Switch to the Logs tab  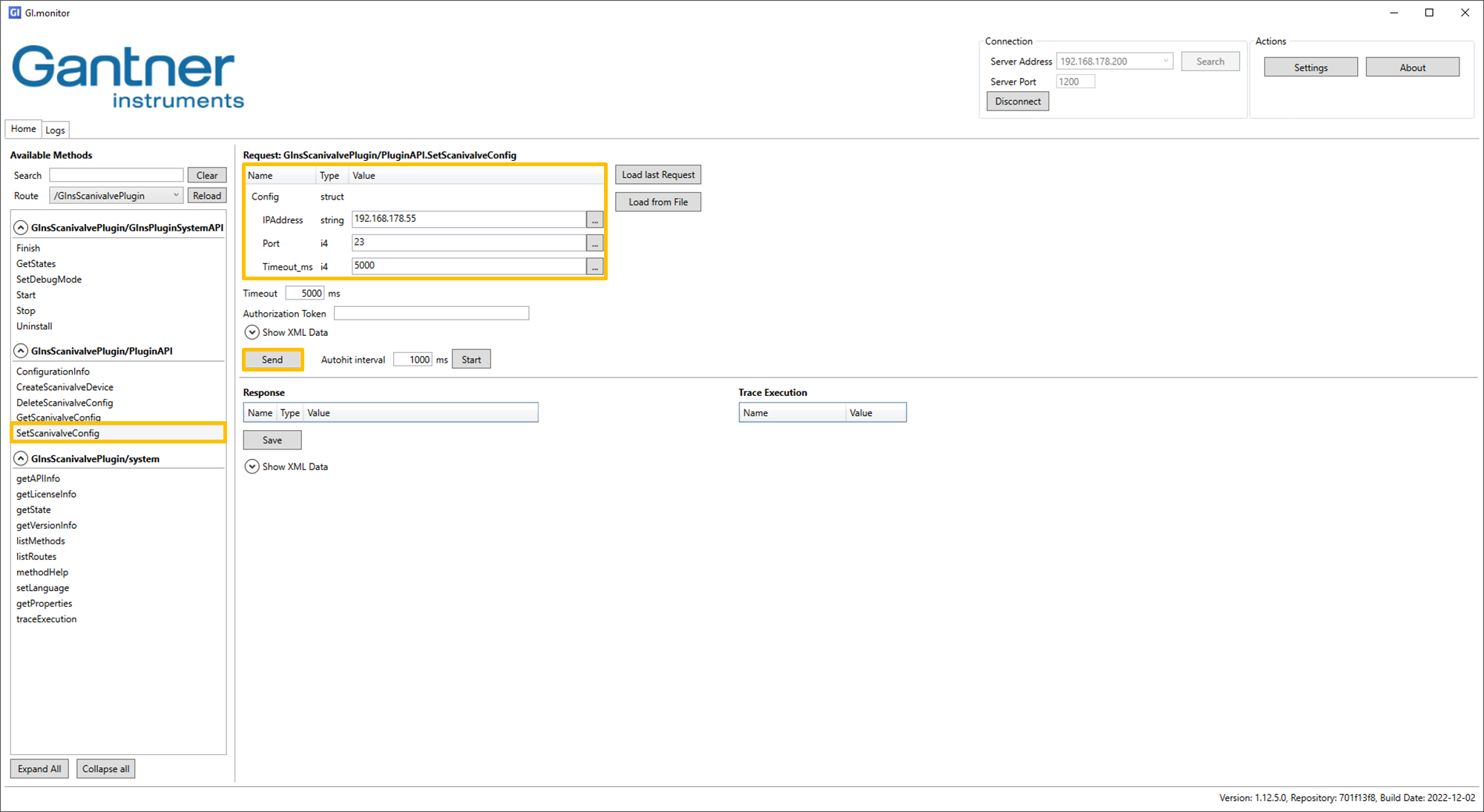click(55, 129)
